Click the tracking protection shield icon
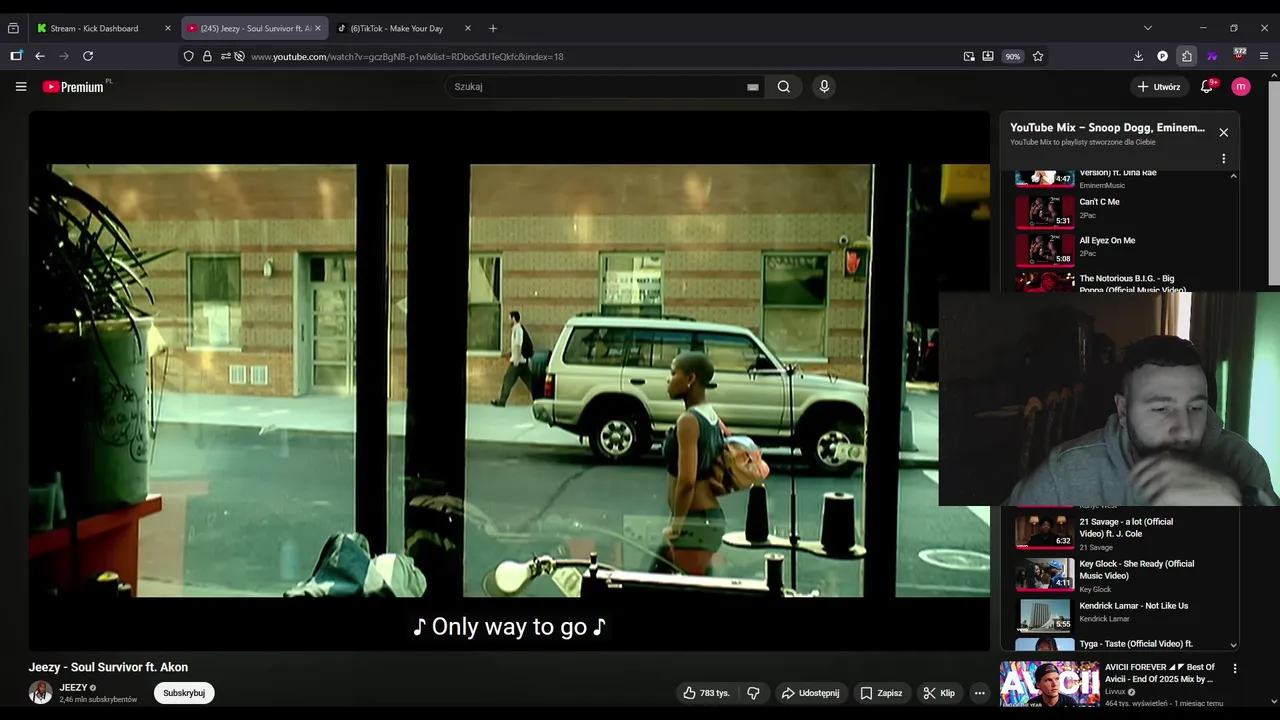 click(x=188, y=56)
